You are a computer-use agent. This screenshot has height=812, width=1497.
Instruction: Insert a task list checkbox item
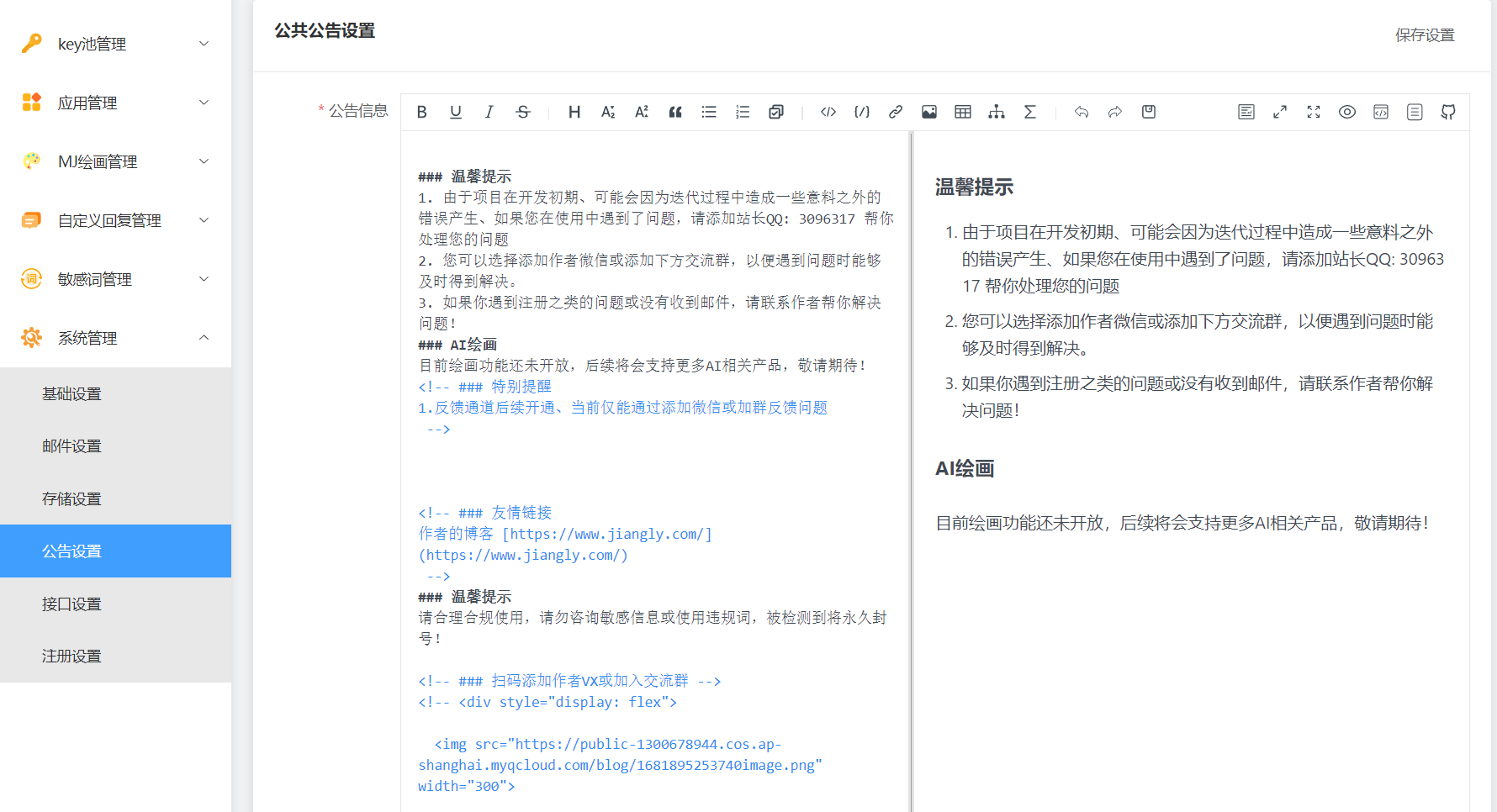[776, 112]
